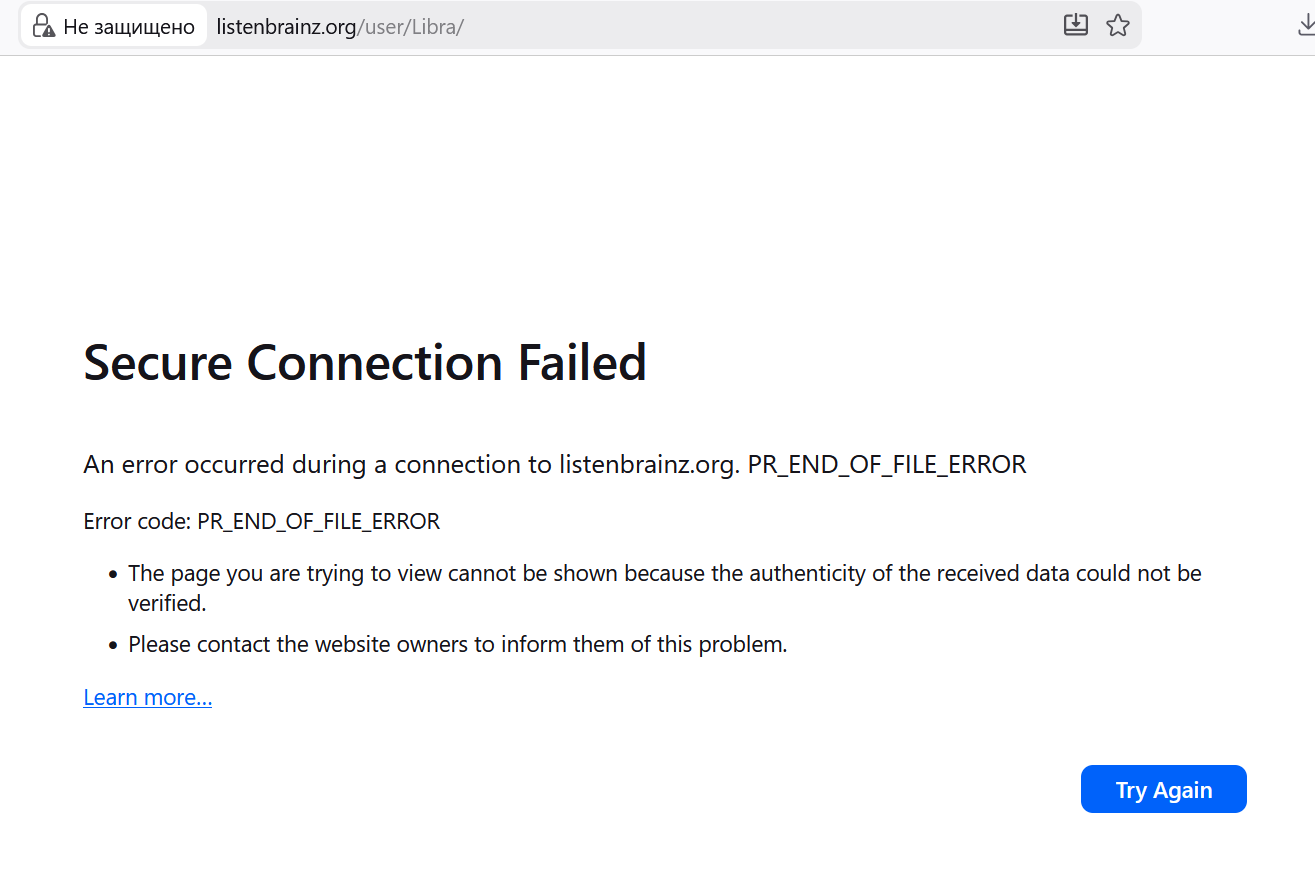Image resolution: width=1315 pixels, height=889 pixels.
Task: Click the word "verified." in the first bullet
Action: point(167,604)
